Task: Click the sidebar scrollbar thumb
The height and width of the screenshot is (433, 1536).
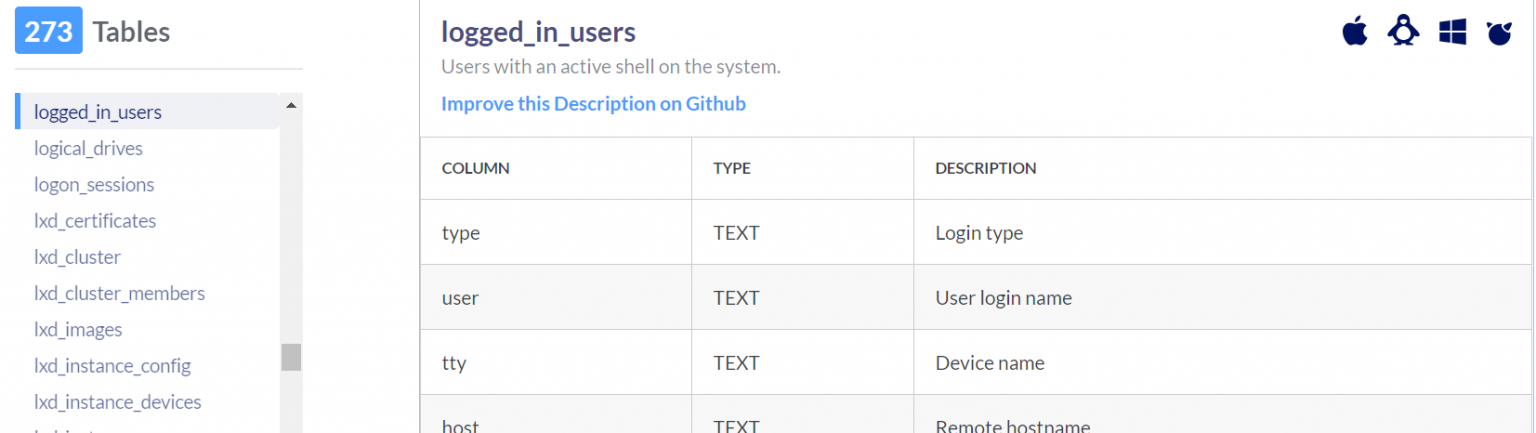Action: pos(291,357)
